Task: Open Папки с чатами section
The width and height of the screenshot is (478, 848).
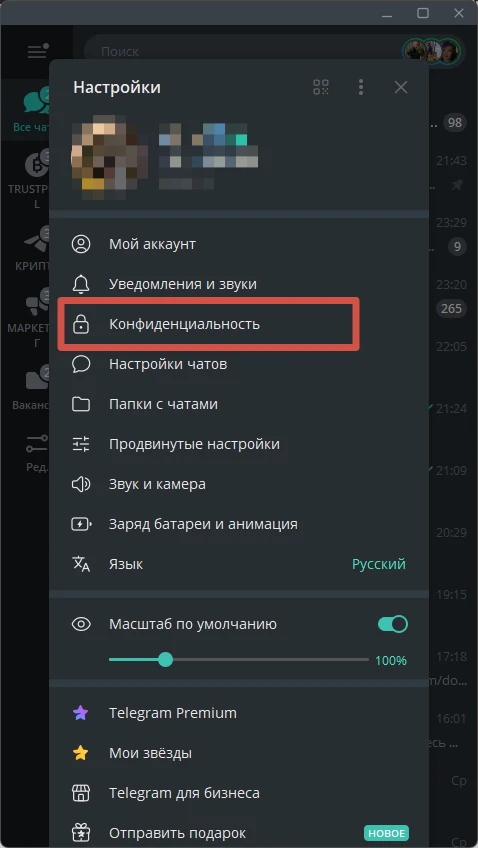Action: tap(239, 404)
